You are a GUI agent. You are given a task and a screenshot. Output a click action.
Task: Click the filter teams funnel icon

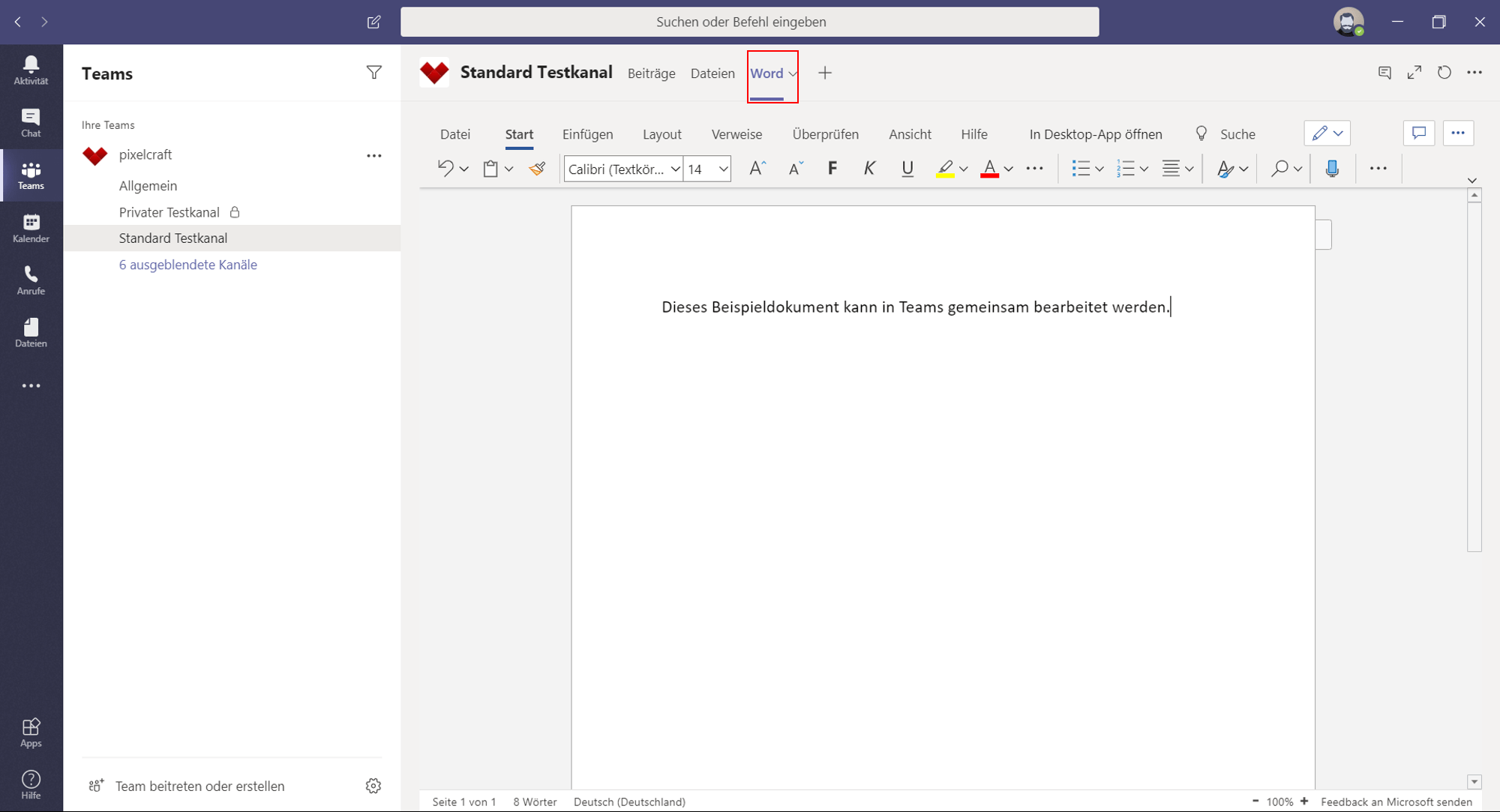tap(374, 73)
